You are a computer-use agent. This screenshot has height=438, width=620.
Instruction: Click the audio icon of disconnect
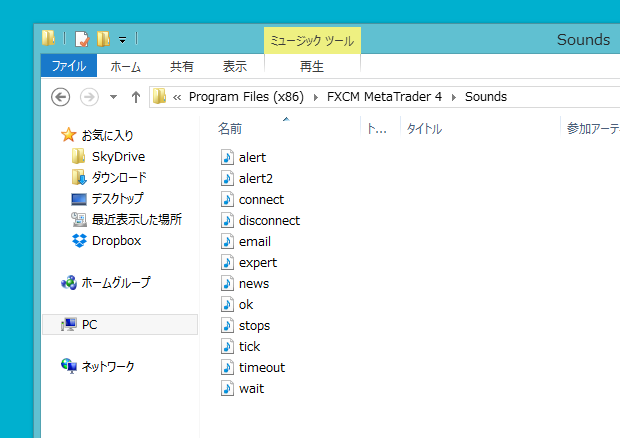[x=227, y=220]
